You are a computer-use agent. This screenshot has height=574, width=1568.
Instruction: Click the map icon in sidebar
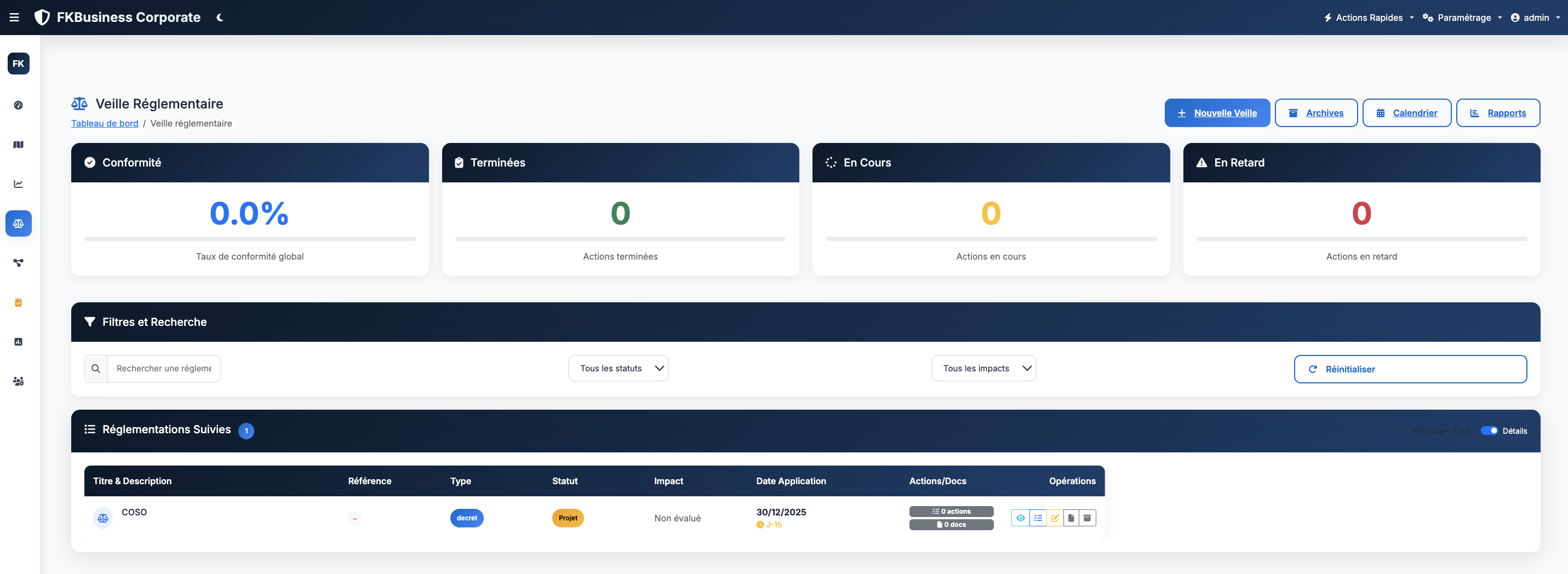tap(18, 145)
